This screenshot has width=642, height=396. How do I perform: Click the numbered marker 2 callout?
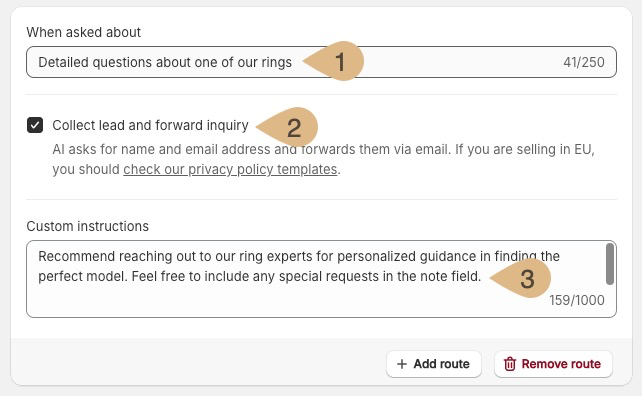(287, 127)
